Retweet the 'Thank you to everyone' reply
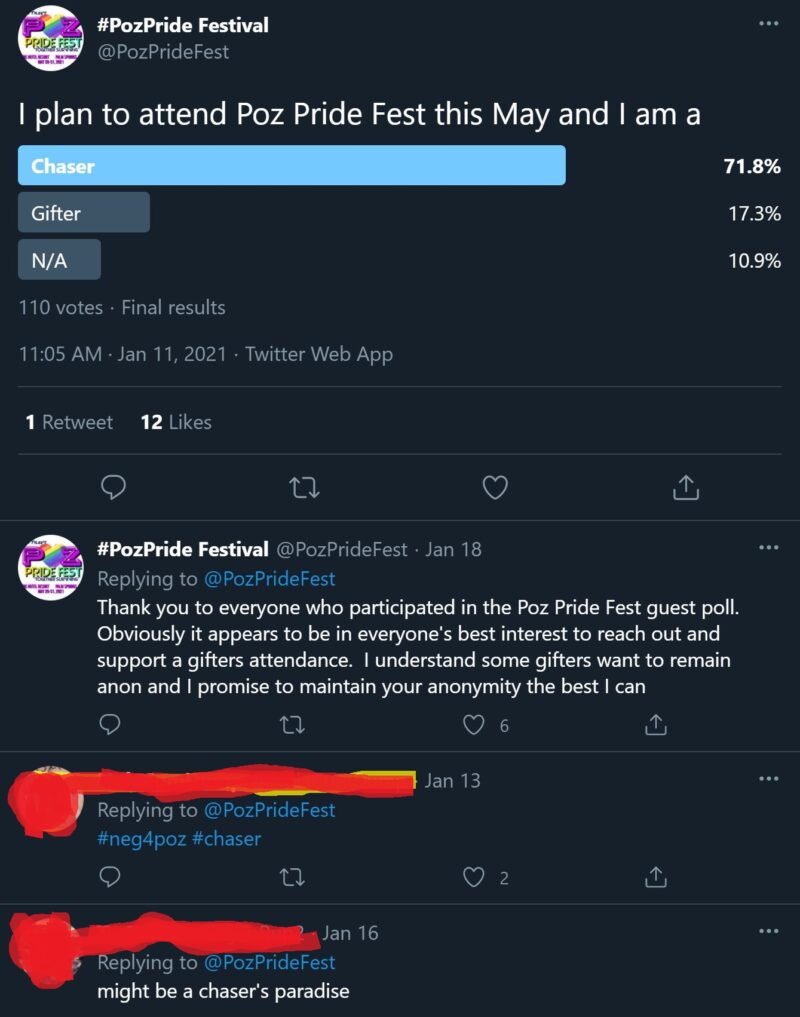The image size is (800, 1017). tap(293, 725)
